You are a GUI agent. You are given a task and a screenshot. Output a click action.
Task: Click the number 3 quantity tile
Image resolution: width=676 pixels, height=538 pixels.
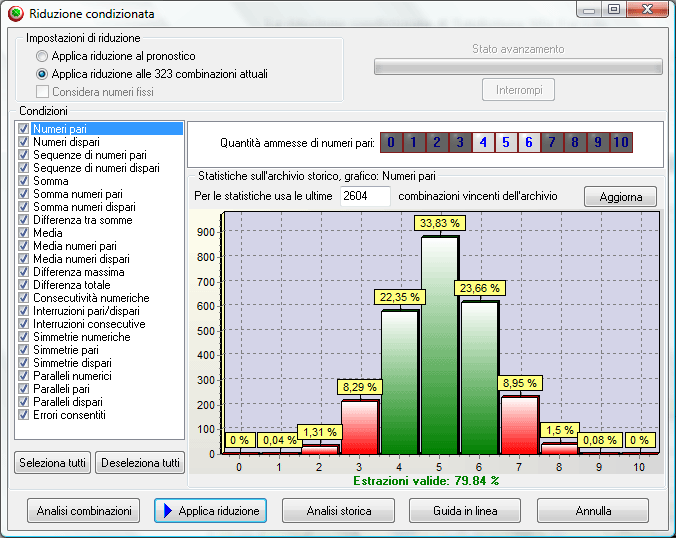tap(460, 142)
